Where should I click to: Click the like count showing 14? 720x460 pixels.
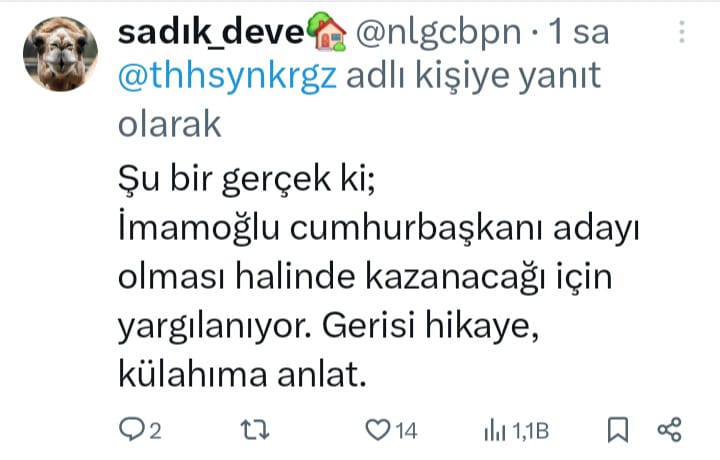[405, 431]
